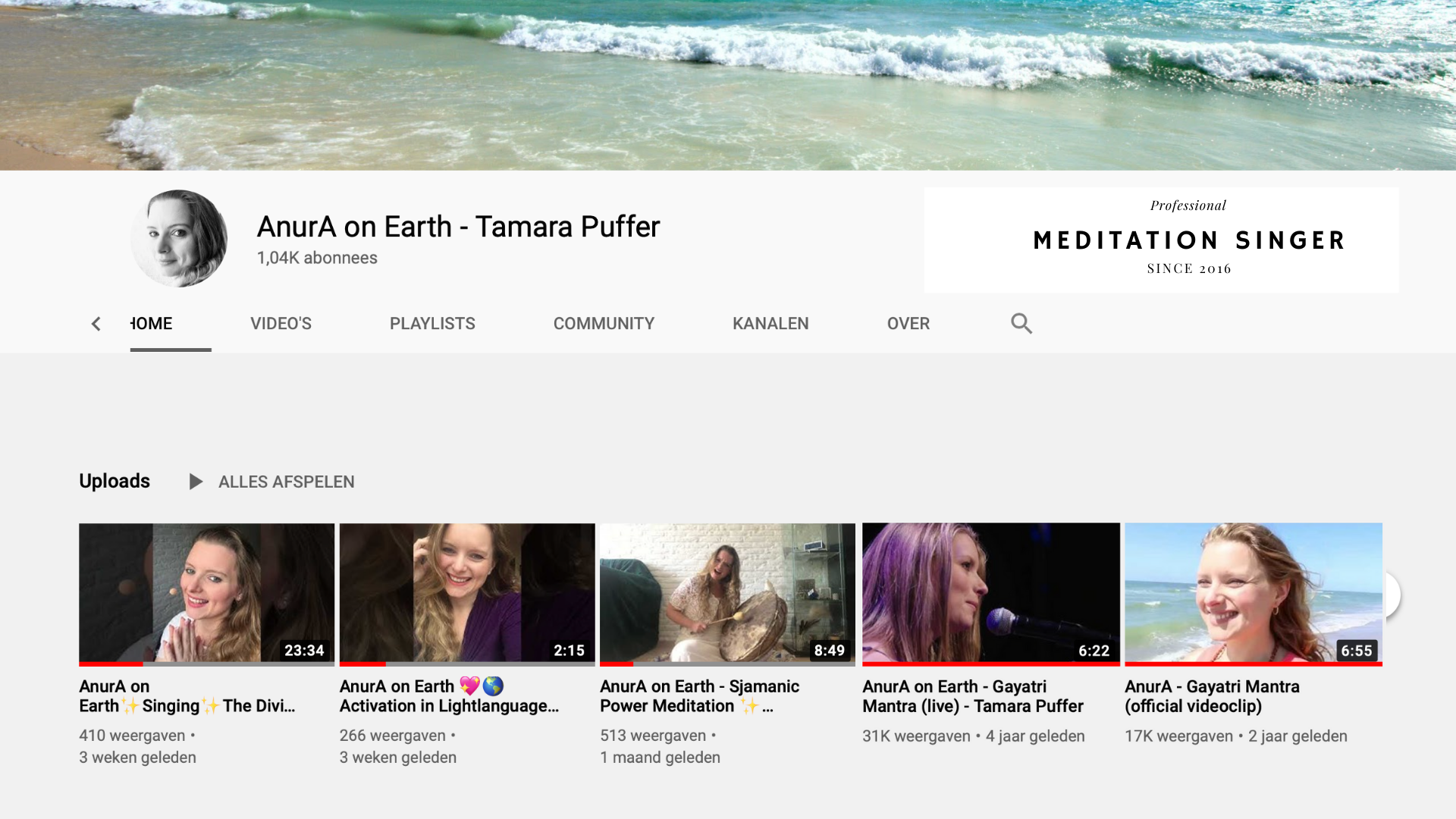Click the ocean wave channel banner image

coord(728,85)
